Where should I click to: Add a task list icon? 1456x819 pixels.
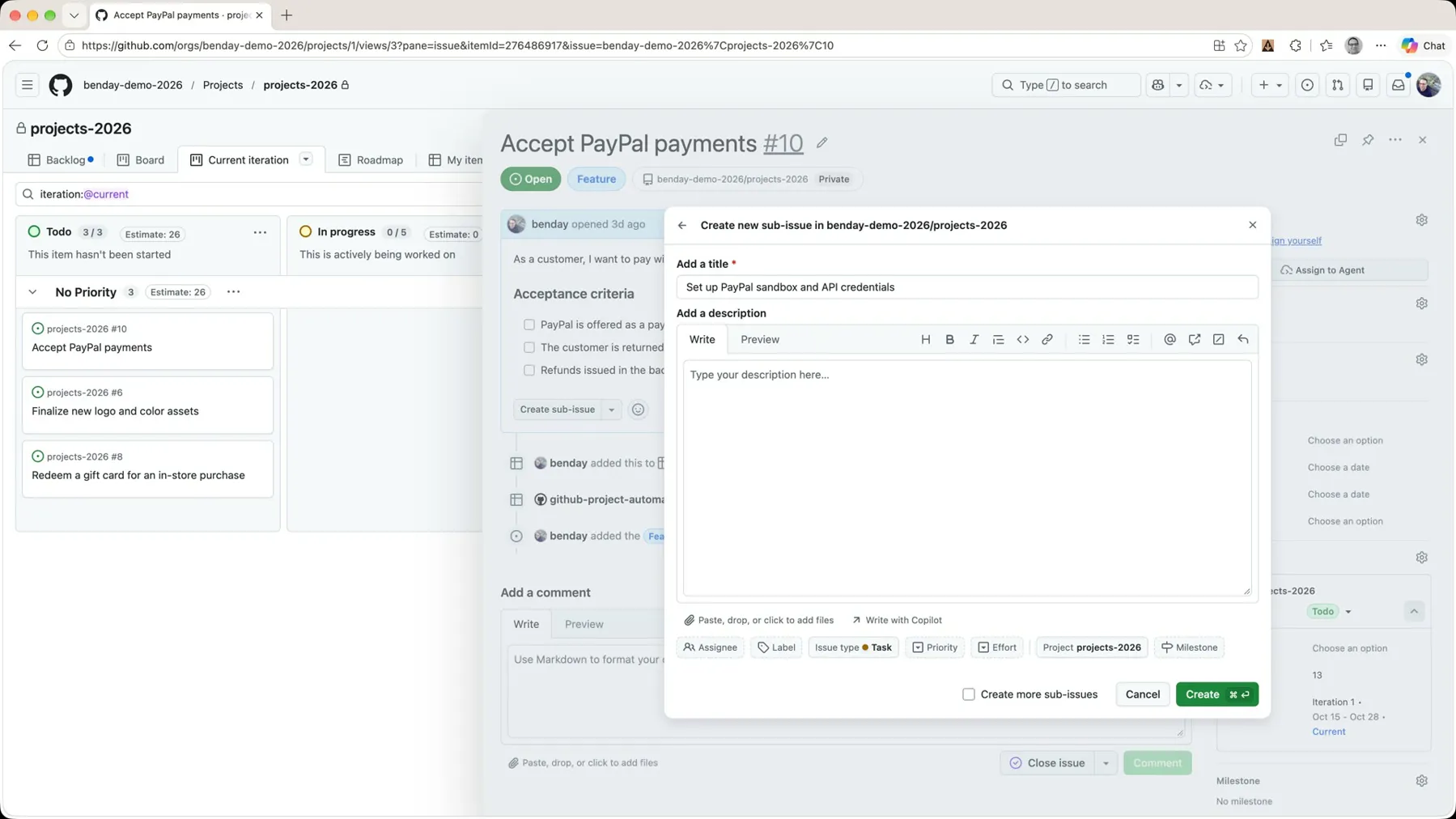click(1133, 339)
